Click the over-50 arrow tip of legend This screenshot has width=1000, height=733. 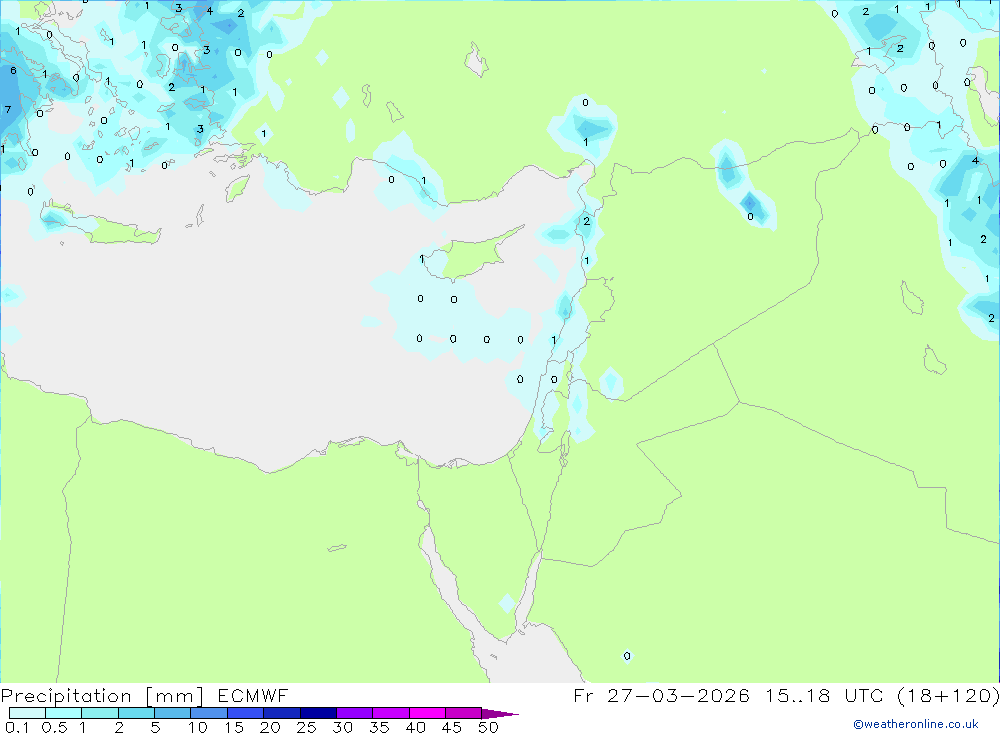pos(500,714)
